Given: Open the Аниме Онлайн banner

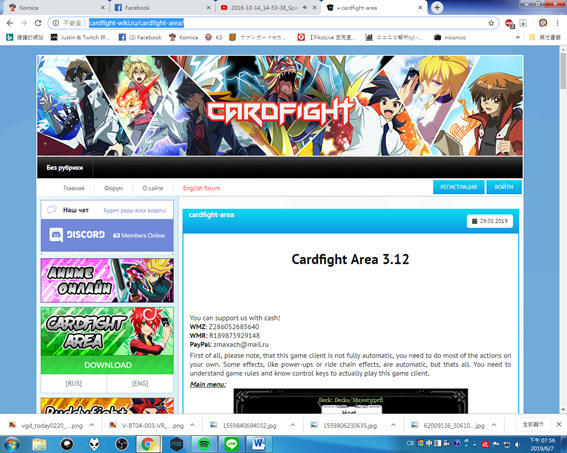Looking at the screenshot, I should pos(107,281).
